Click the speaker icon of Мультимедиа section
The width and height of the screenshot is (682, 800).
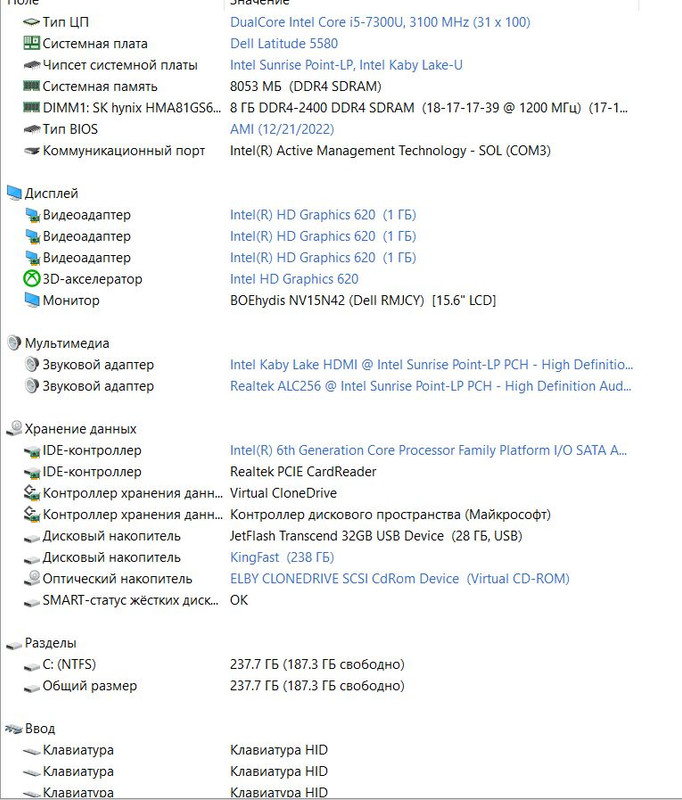coord(14,343)
